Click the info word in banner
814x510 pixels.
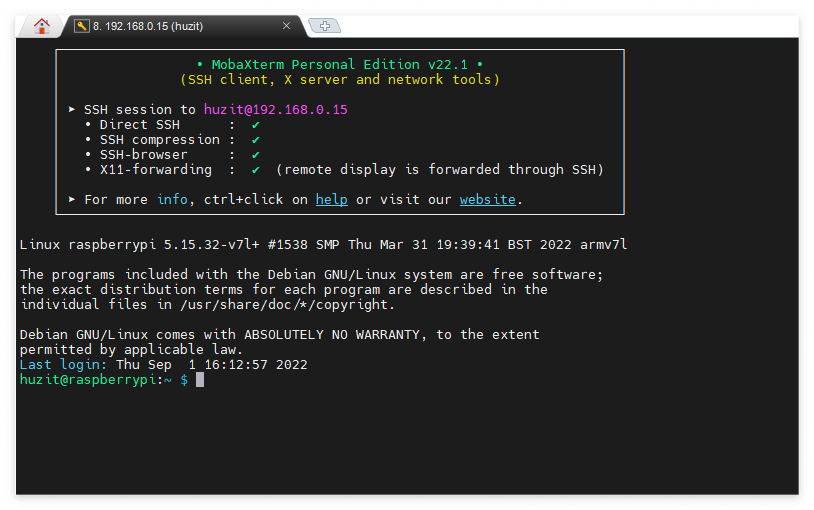(x=172, y=199)
